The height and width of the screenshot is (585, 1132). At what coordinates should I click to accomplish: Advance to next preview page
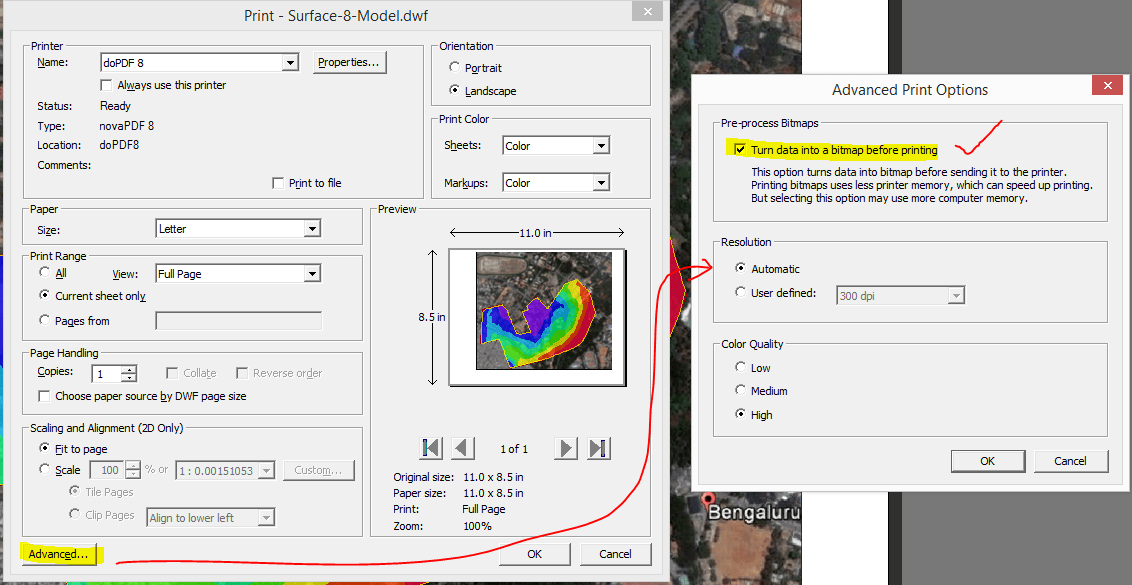click(x=565, y=448)
